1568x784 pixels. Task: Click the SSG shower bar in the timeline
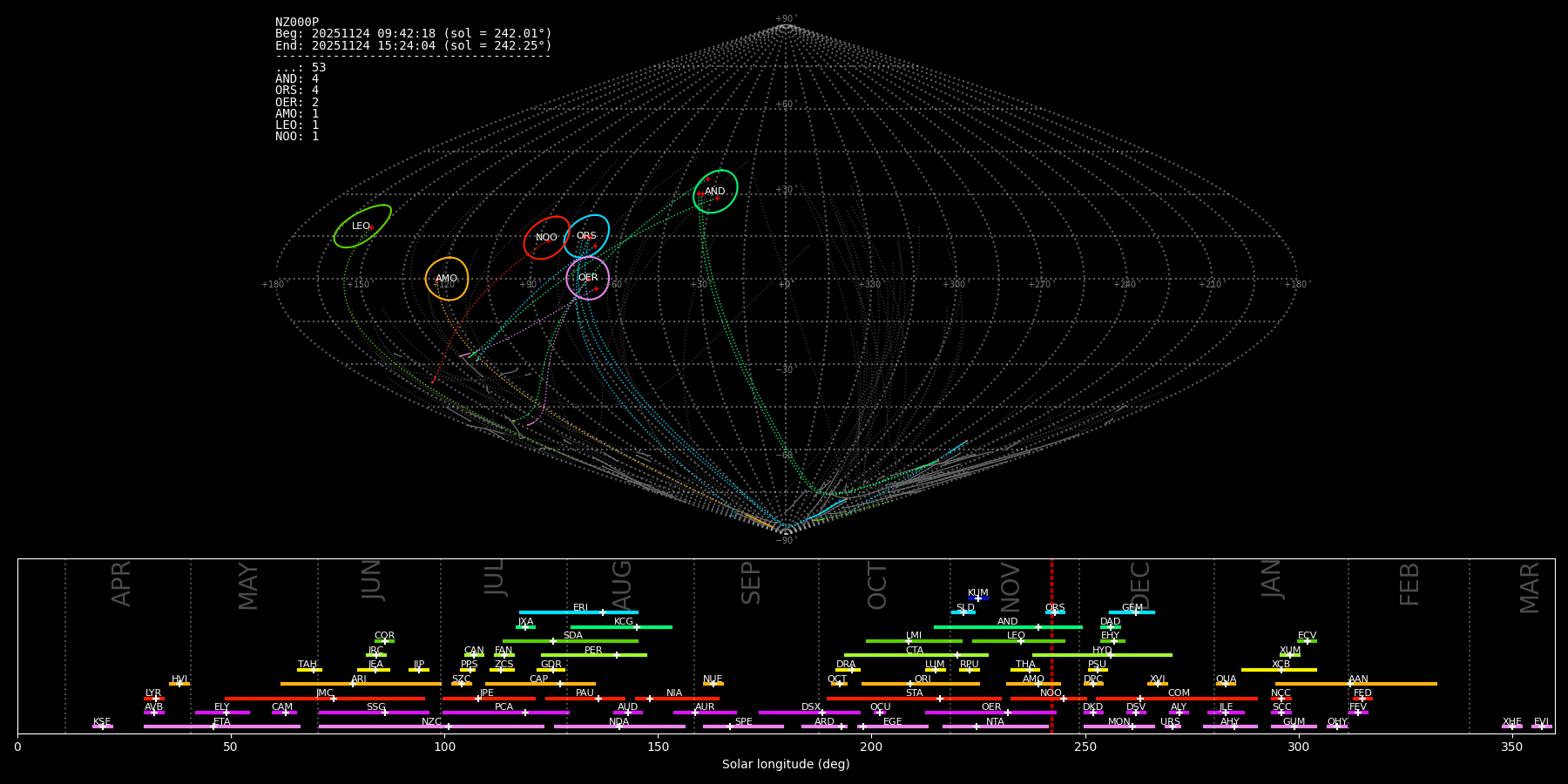(374, 713)
